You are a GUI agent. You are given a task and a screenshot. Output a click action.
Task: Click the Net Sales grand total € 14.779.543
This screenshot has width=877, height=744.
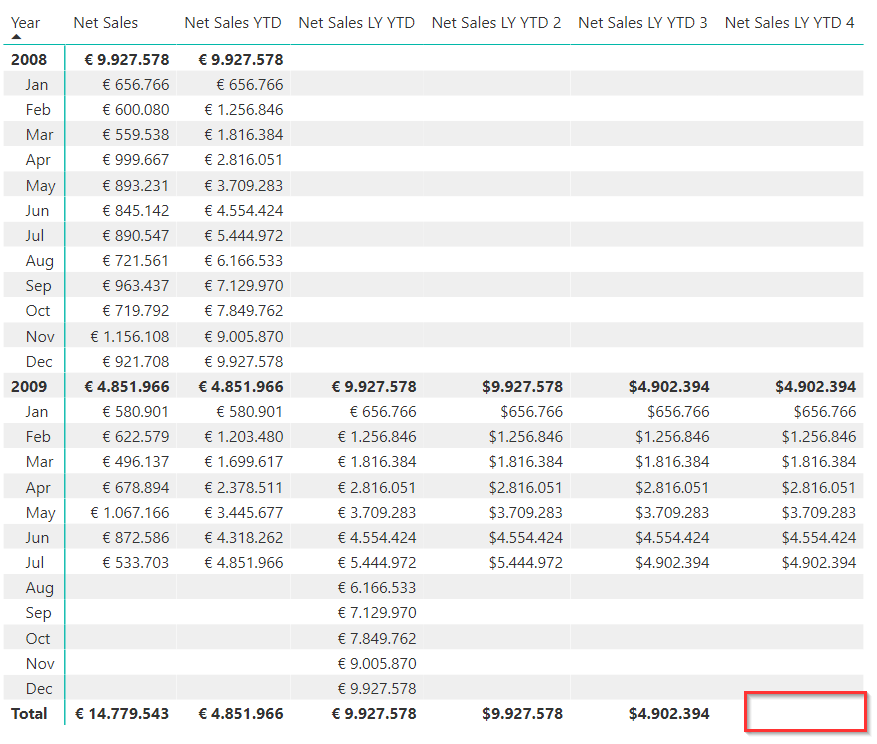(122, 714)
